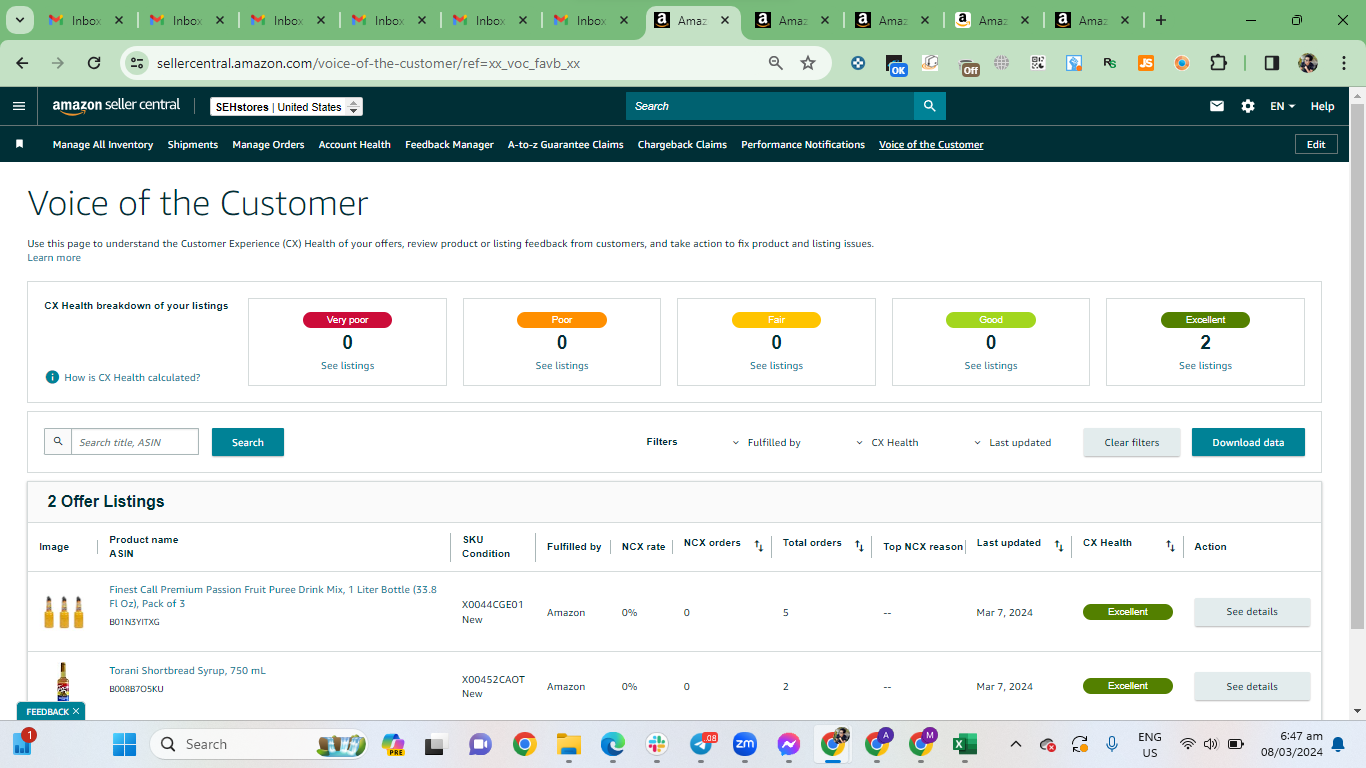Click the Amazon Seller Central logo

point(116,106)
